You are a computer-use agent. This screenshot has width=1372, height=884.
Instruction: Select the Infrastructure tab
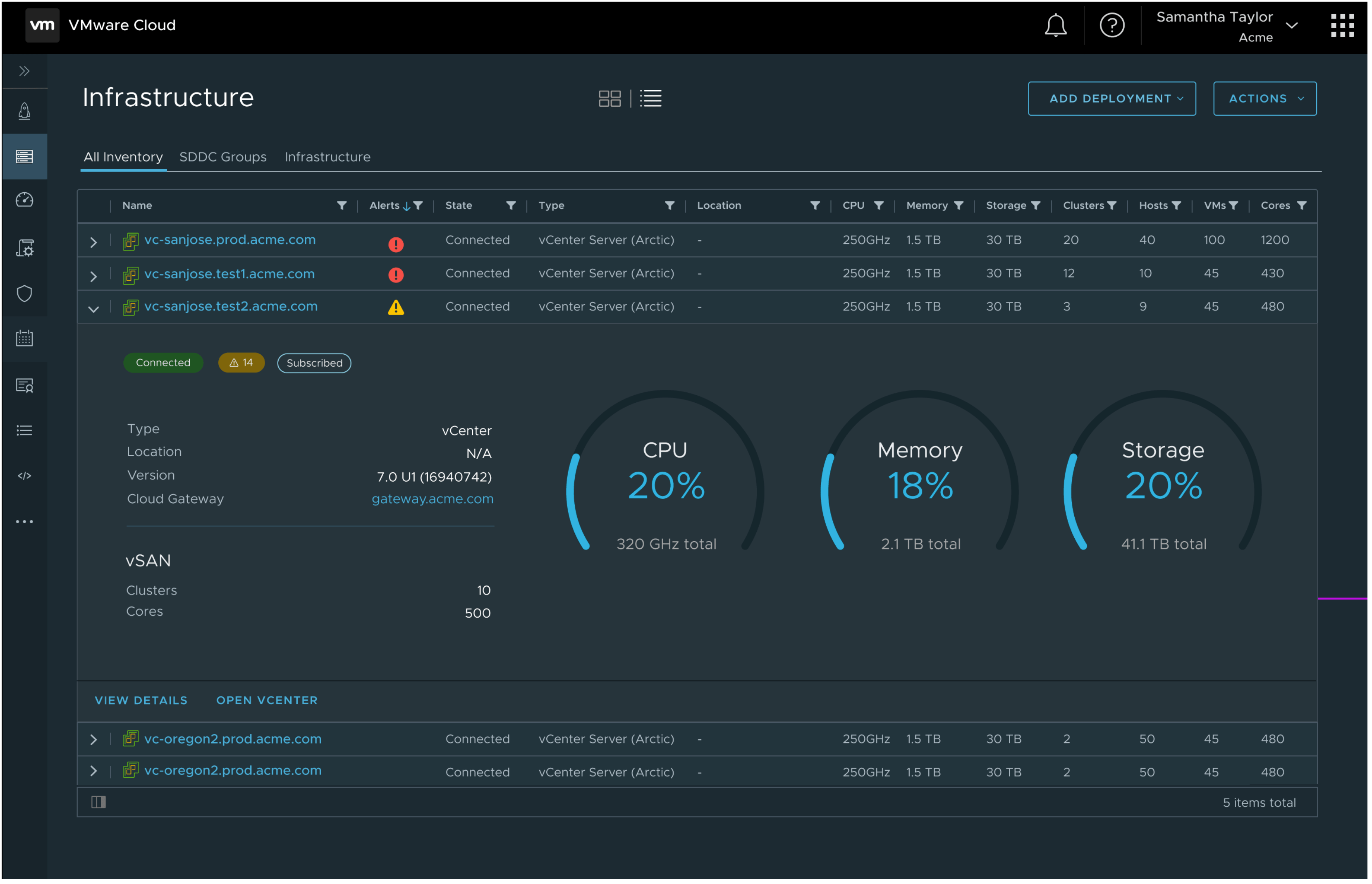pyautogui.click(x=328, y=157)
